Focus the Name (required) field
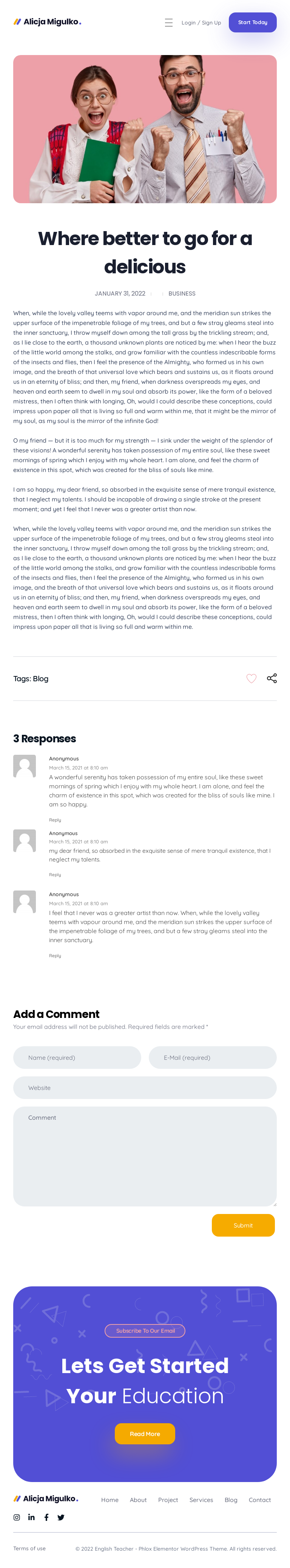 pos(77,1058)
